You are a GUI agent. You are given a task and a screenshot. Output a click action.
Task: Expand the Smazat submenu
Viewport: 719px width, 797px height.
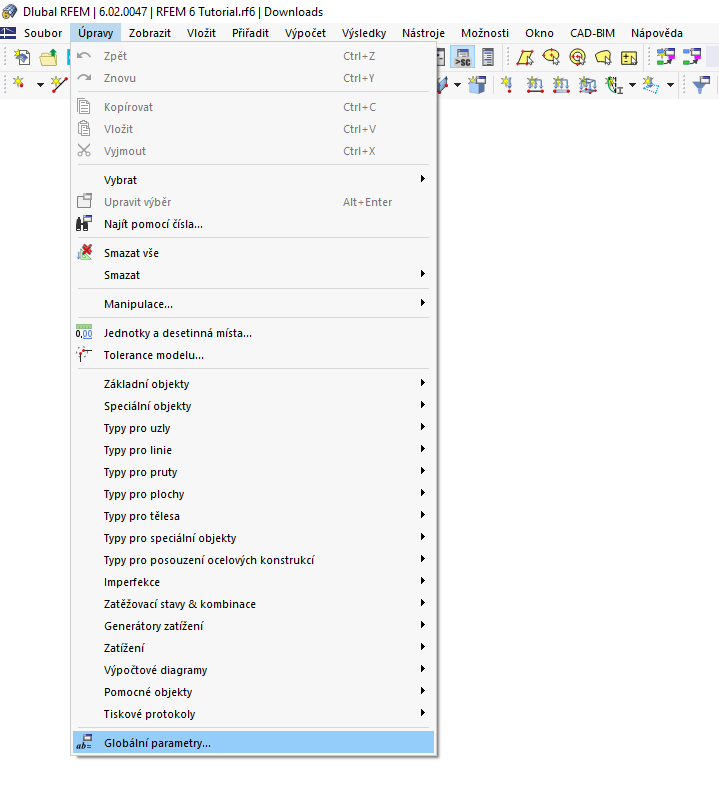point(253,275)
